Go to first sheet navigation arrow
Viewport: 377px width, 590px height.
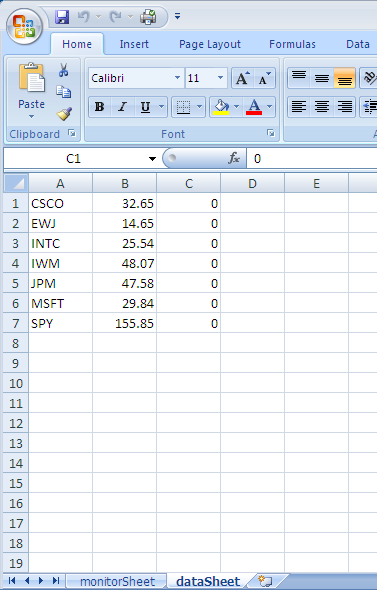12,581
